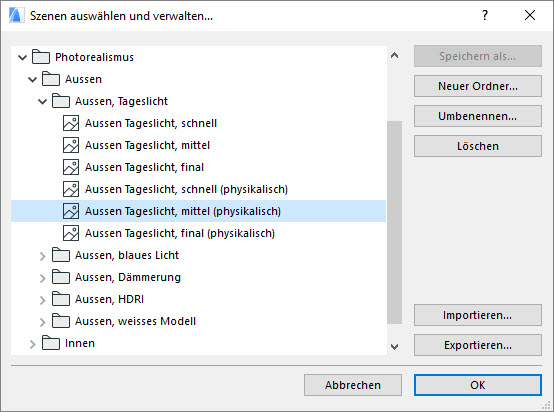Select scene icon for Aussen Tageslicht, final
This screenshot has width=554, height=412.
[71, 167]
